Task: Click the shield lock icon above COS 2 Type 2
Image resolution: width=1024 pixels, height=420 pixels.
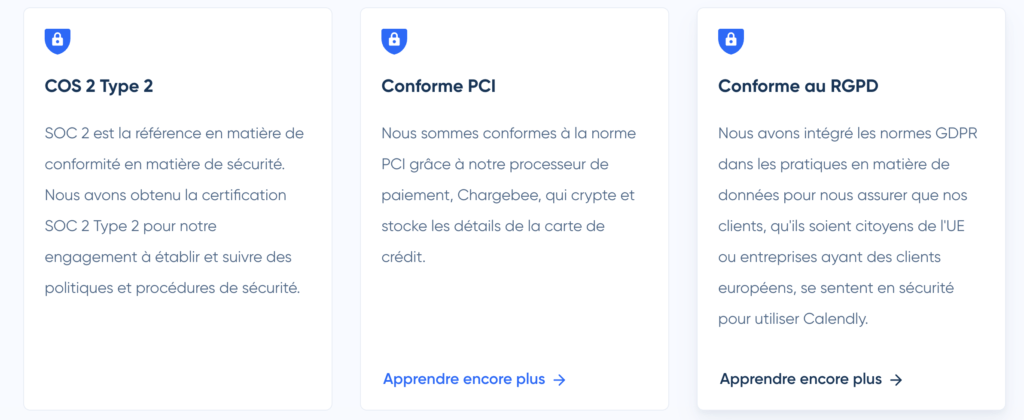Action: 58,41
